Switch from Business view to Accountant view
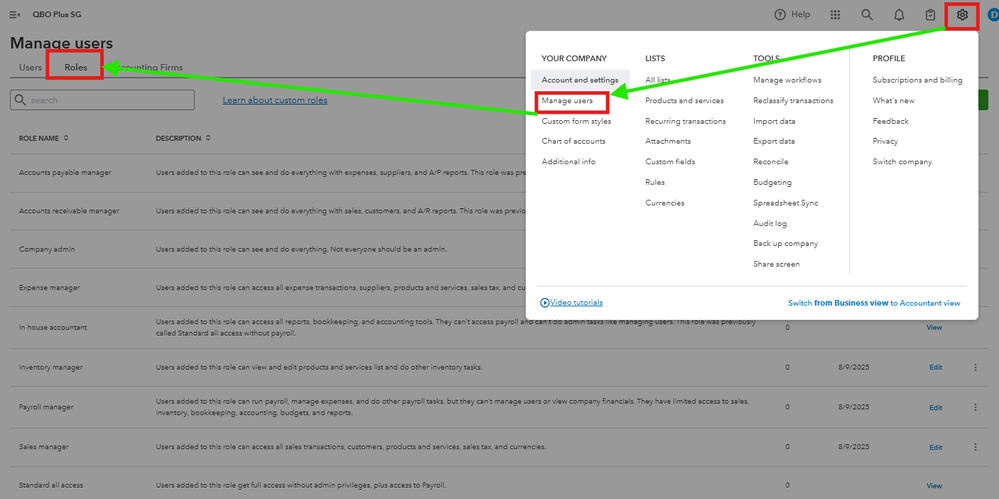The image size is (999, 499). coord(874,303)
